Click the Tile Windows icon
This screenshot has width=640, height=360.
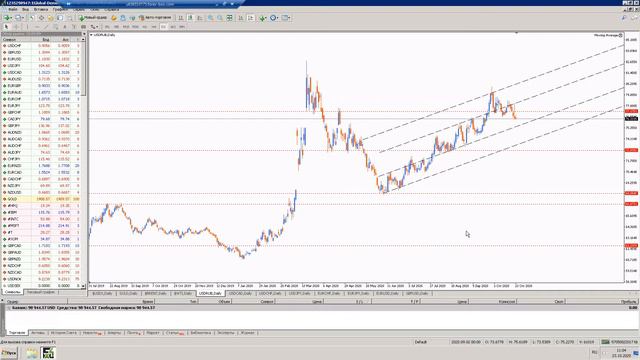point(229,18)
